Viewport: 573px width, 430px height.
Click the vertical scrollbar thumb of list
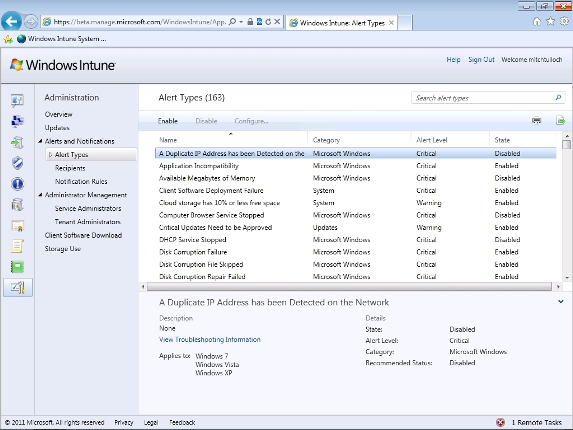pyautogui.click(x=566, y=145)
